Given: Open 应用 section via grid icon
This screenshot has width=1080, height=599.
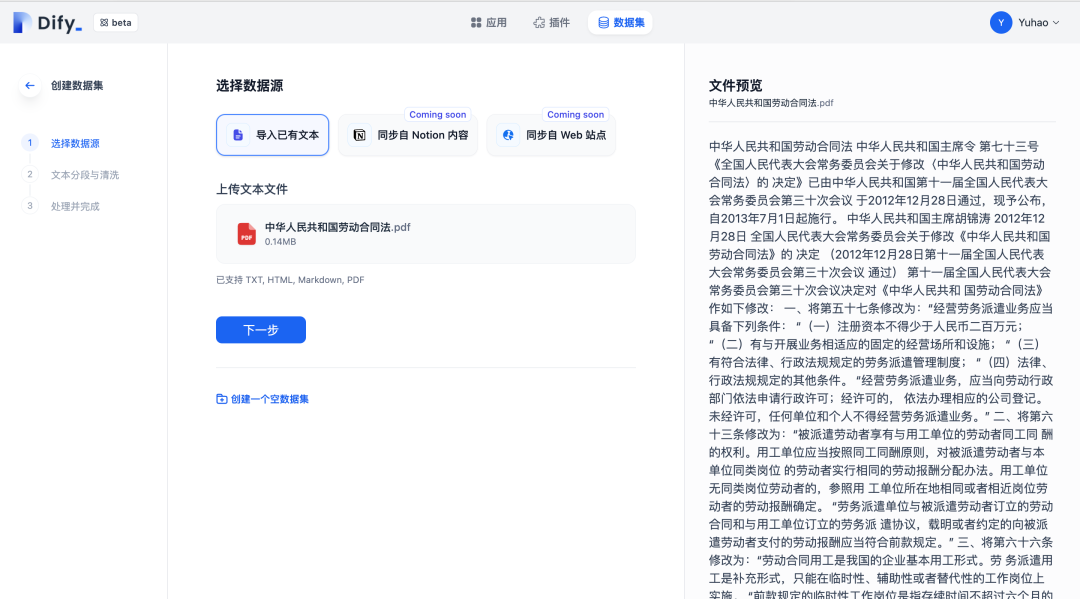Looking at the screenshot, I should pos(473,22).
